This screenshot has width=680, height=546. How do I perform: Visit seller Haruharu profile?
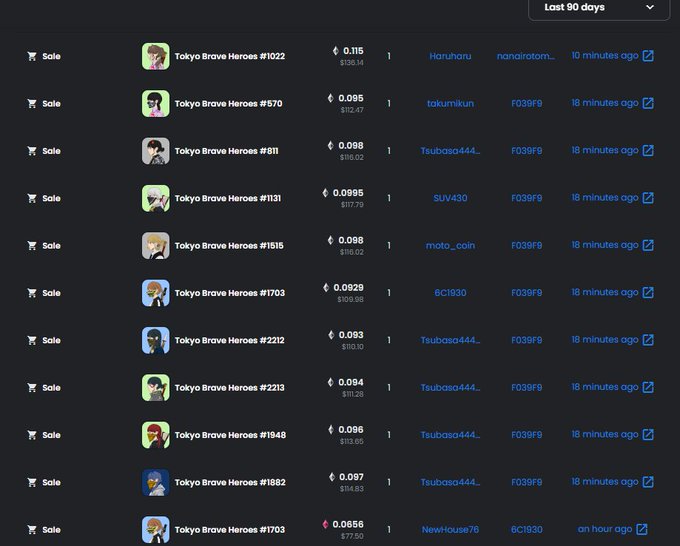450,56
